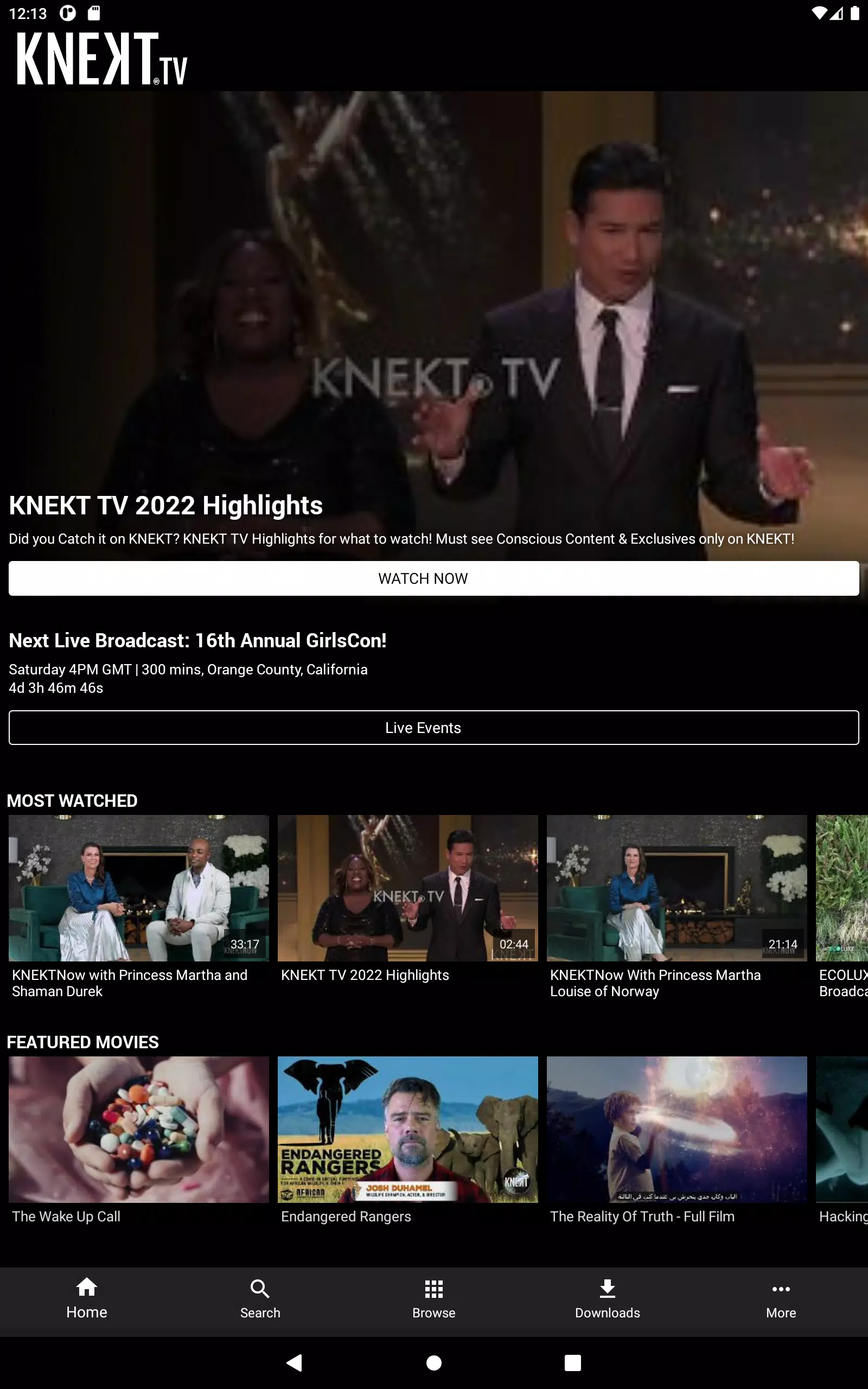Viewport: 868px width, 1389px height.
Task: Click the WATCH NOW button
Action: pos(434,578)
